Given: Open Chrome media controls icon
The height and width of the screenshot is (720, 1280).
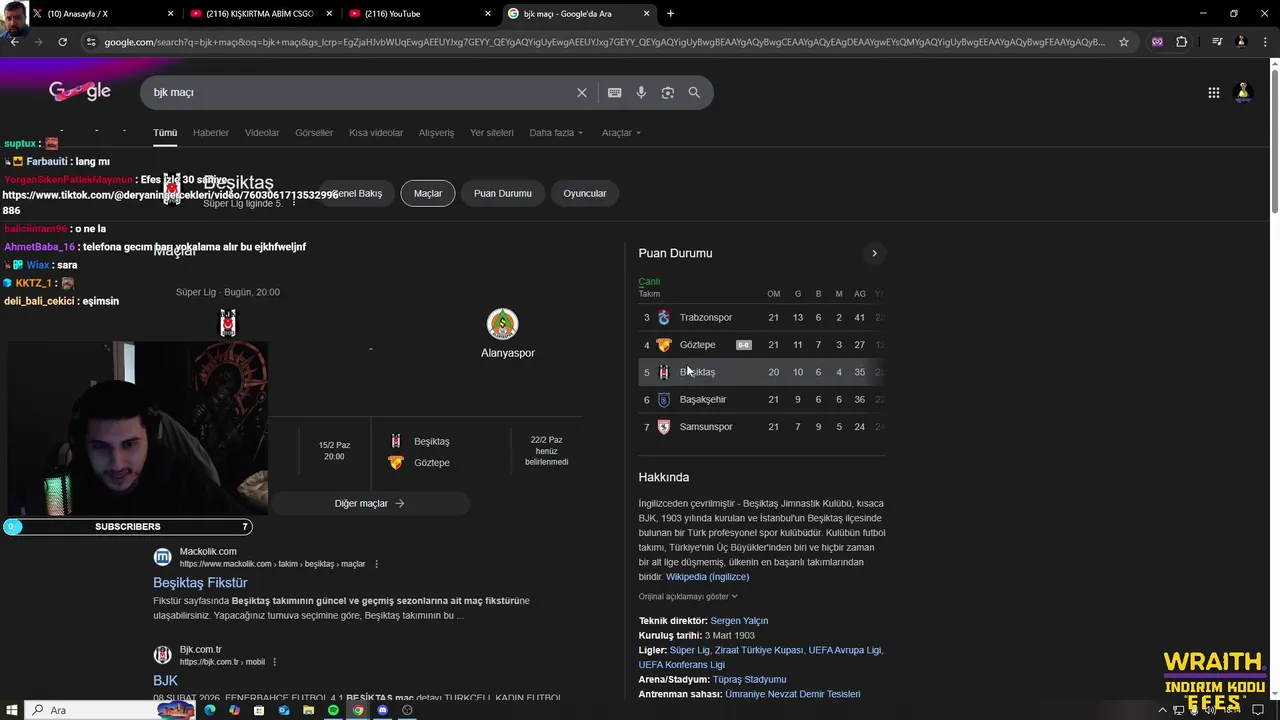Looking at the screenshot, I should (x=1217, y=42).
